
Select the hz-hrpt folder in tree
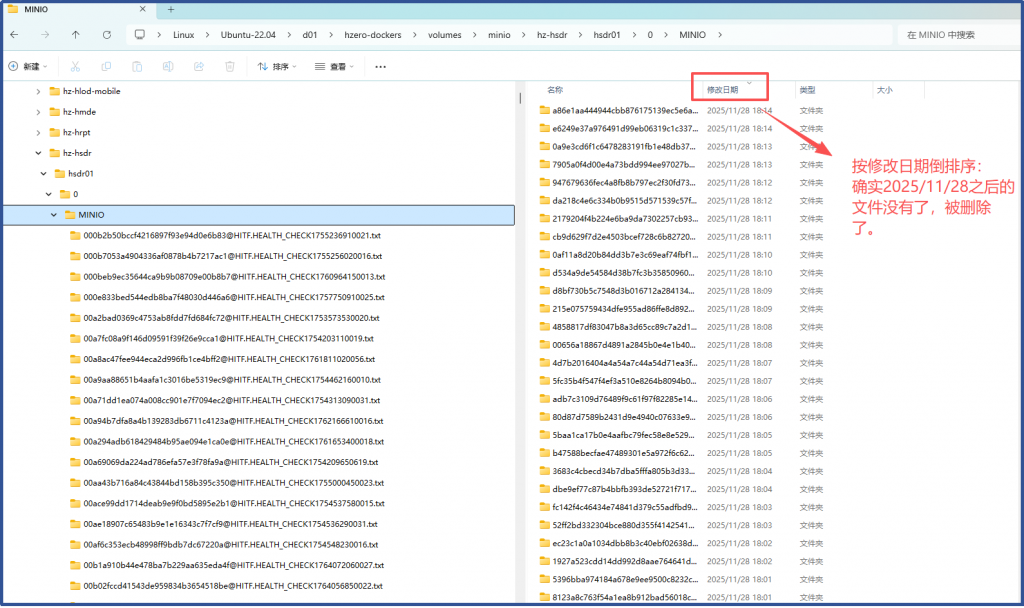click(78, 132)
